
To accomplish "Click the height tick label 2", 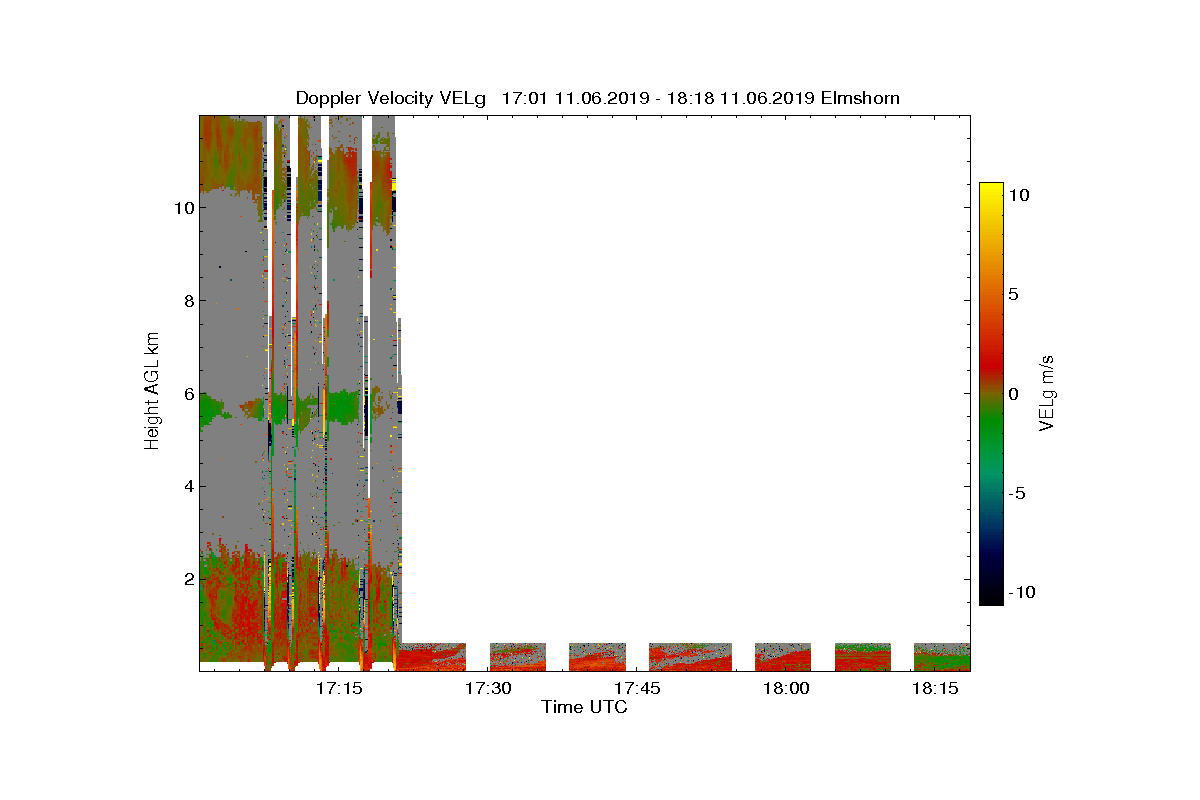I will click(x=188, y=579).
